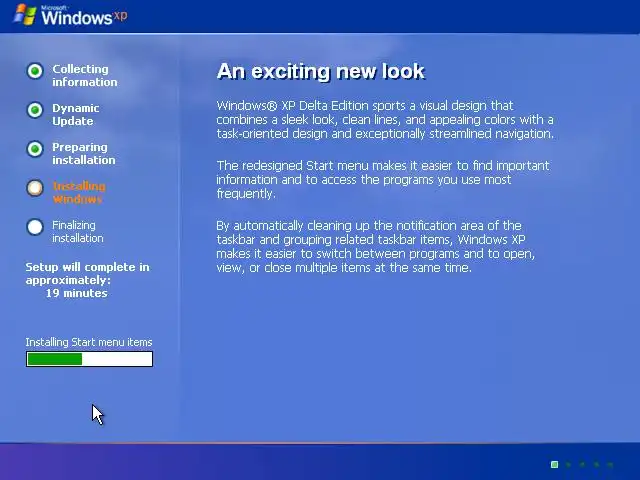Click the green installation progress bar

tap(89, 359)
